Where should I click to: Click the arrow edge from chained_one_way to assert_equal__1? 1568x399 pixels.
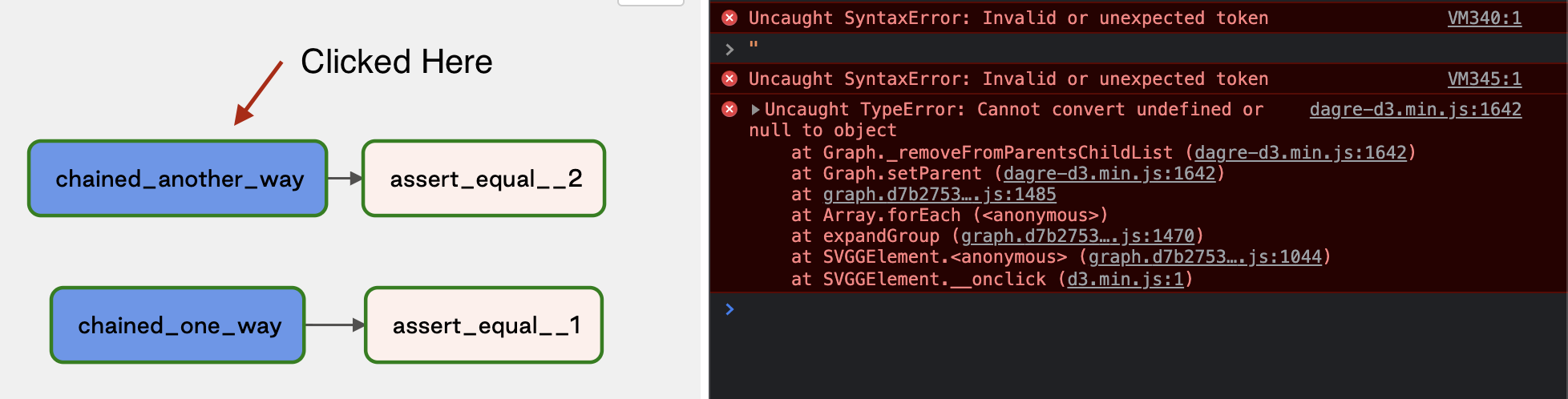click(335, 325)
